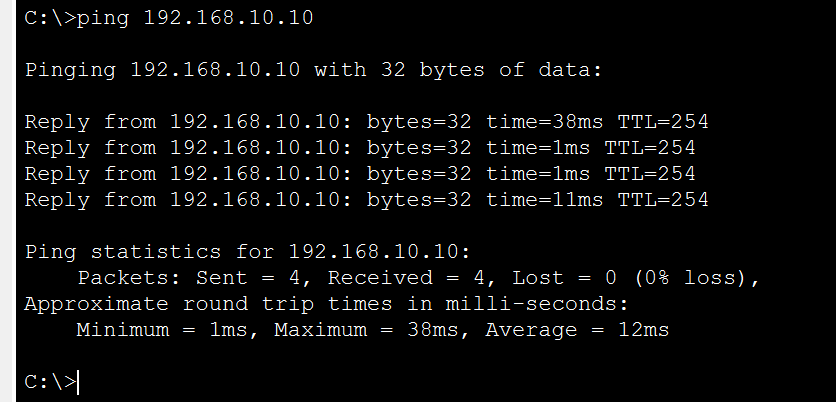Click the 'Ping statistics for' heading line
Screen dimensions: 836x402
[x=248, y=252]
